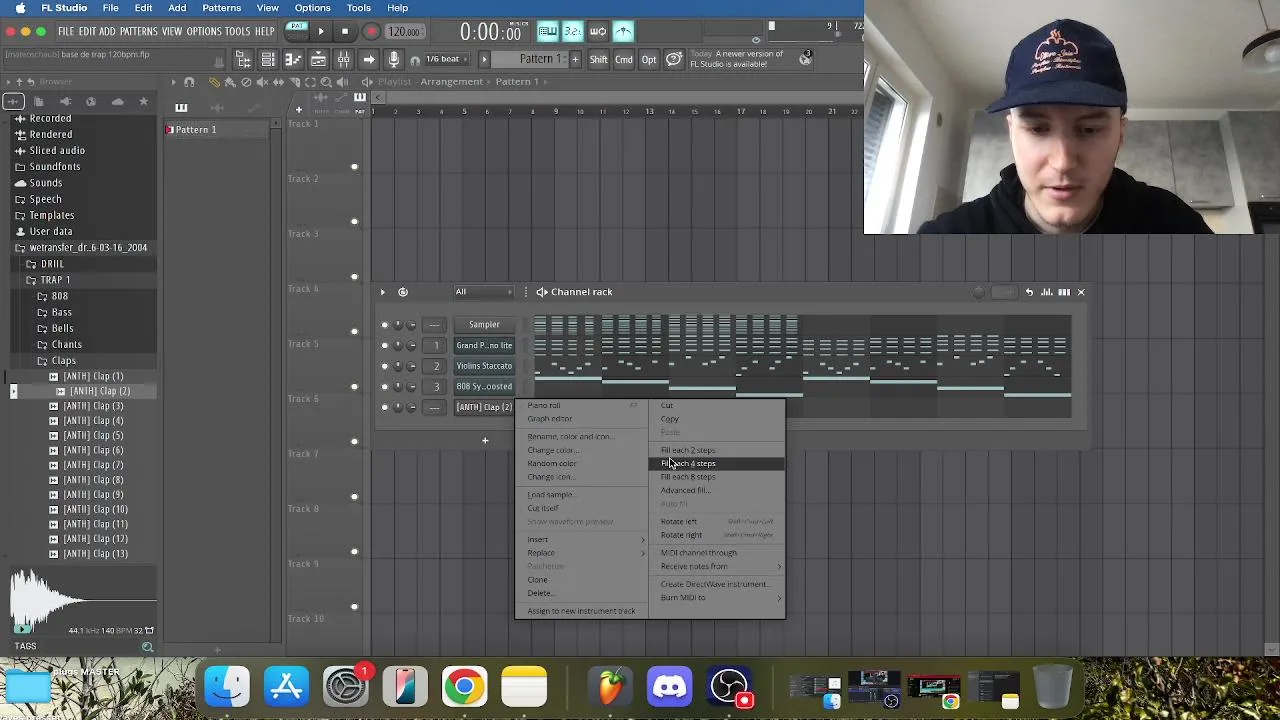Click the help speech bubble icon
The image size is (1280, 720).
click(x=674, y=60)
